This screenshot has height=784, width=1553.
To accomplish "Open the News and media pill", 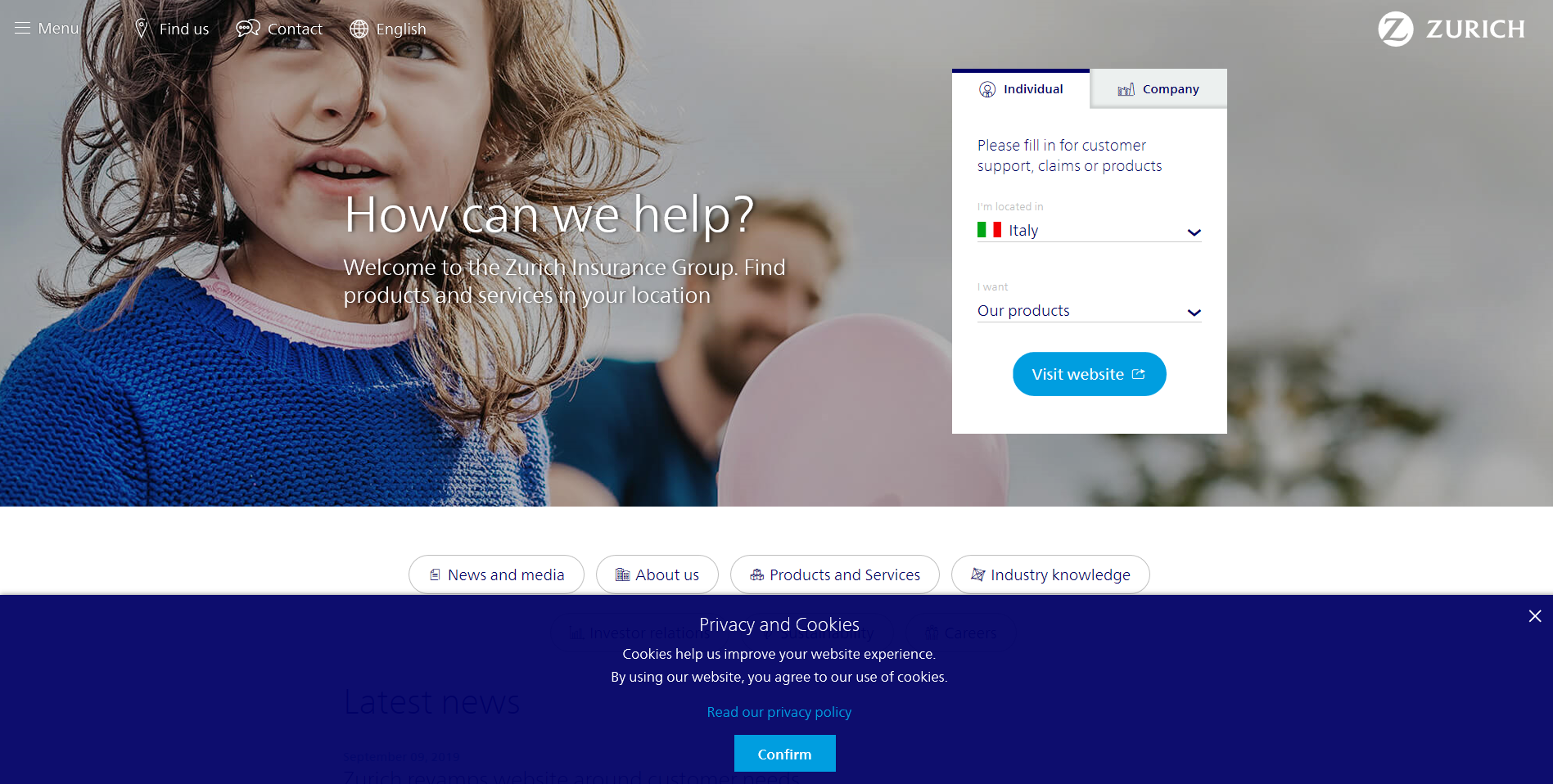I will click(496, 574).
